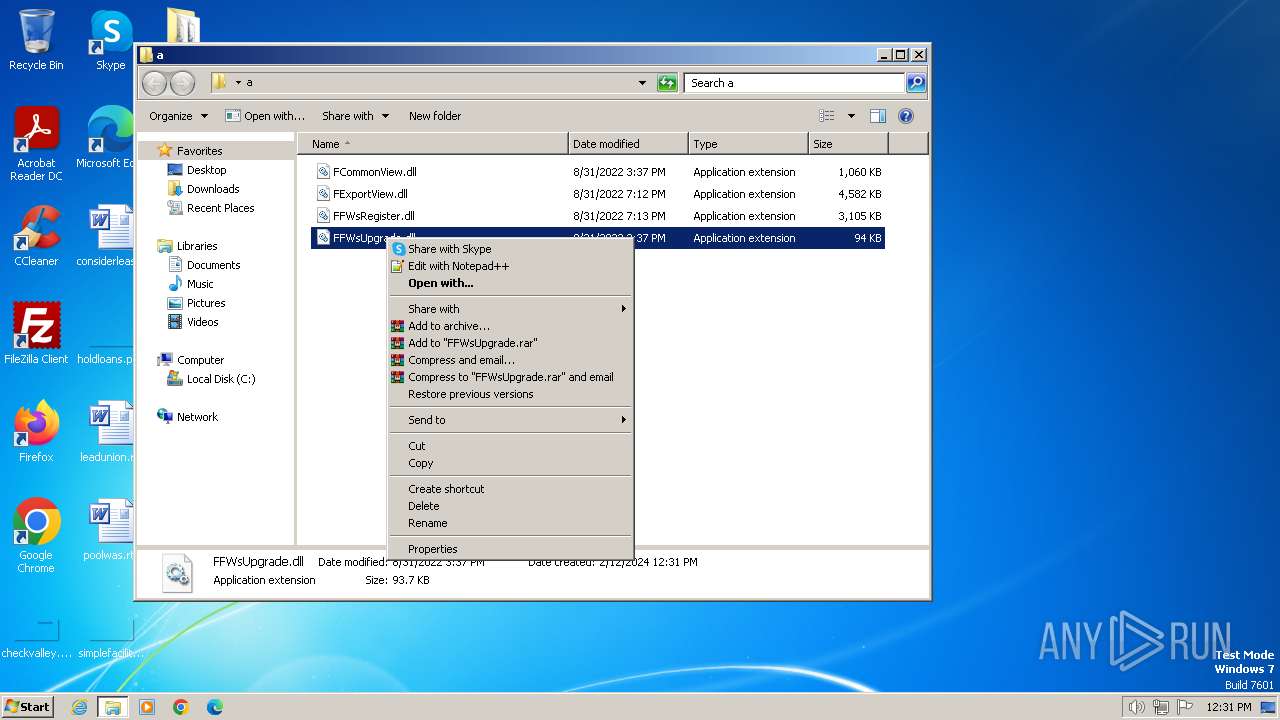The image size is (1280, 720).
Task: Choose Rename in context menu
Action: coord(511,523)
